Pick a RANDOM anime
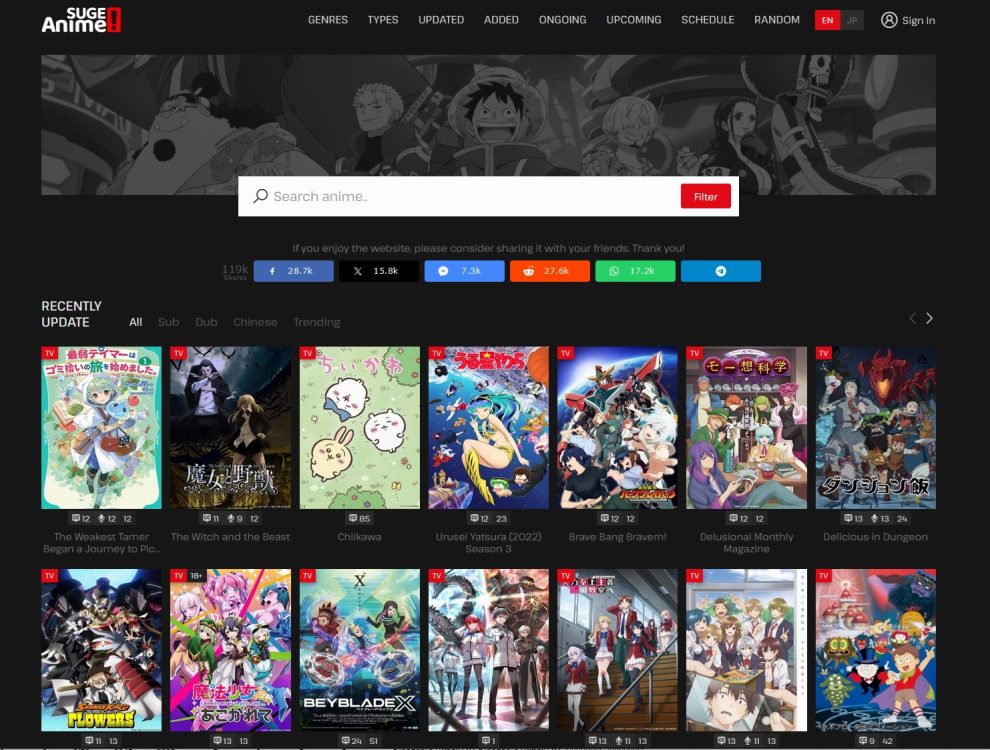The width and height of the screenshot is (990, 750). (x=777, y=20)
